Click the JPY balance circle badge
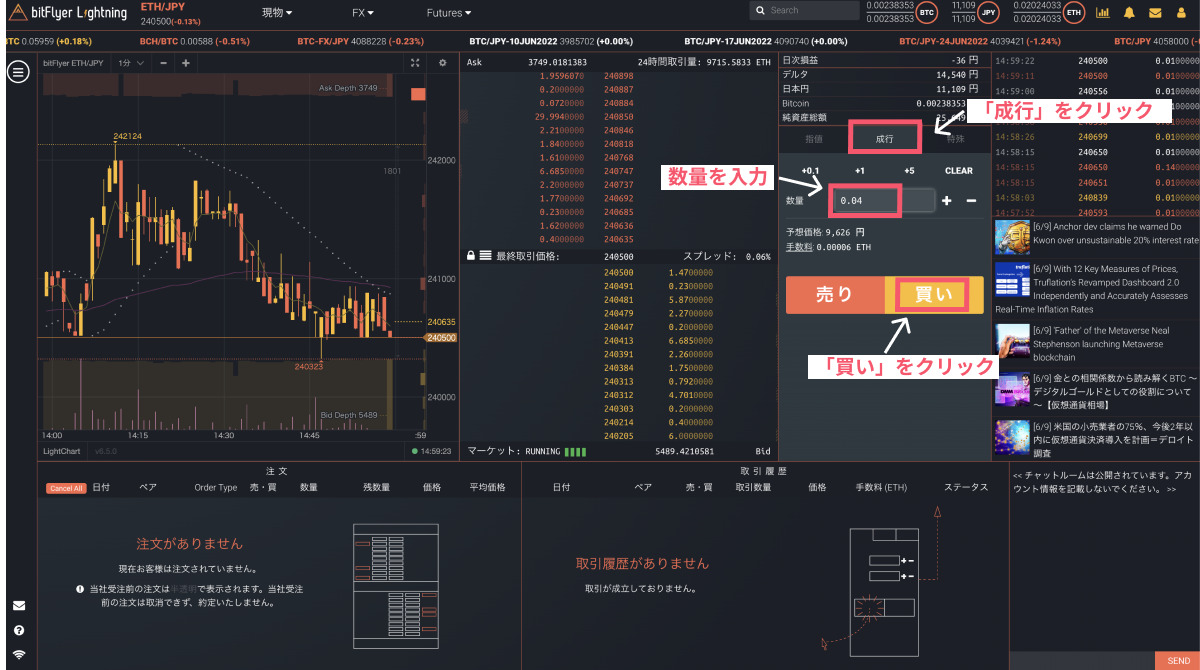Screen dimensions: 1200x670 pyautogui.click(x=989, y=13)
